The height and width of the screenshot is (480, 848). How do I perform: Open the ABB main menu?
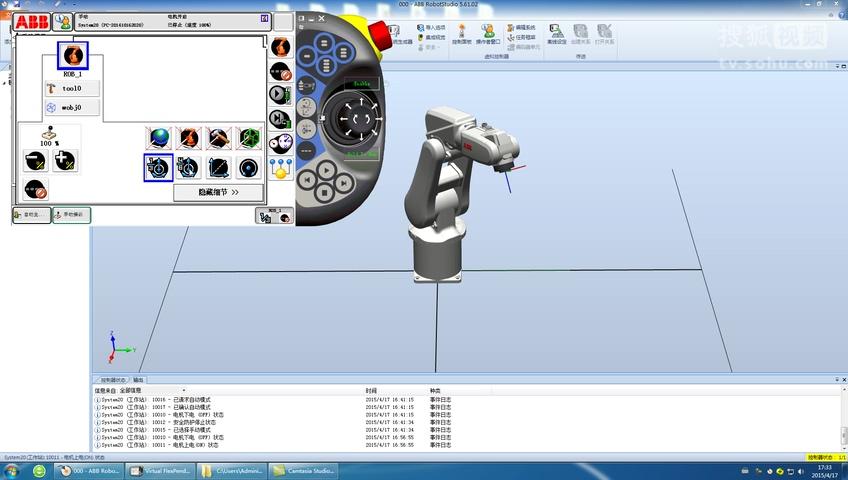click(32, 22)
